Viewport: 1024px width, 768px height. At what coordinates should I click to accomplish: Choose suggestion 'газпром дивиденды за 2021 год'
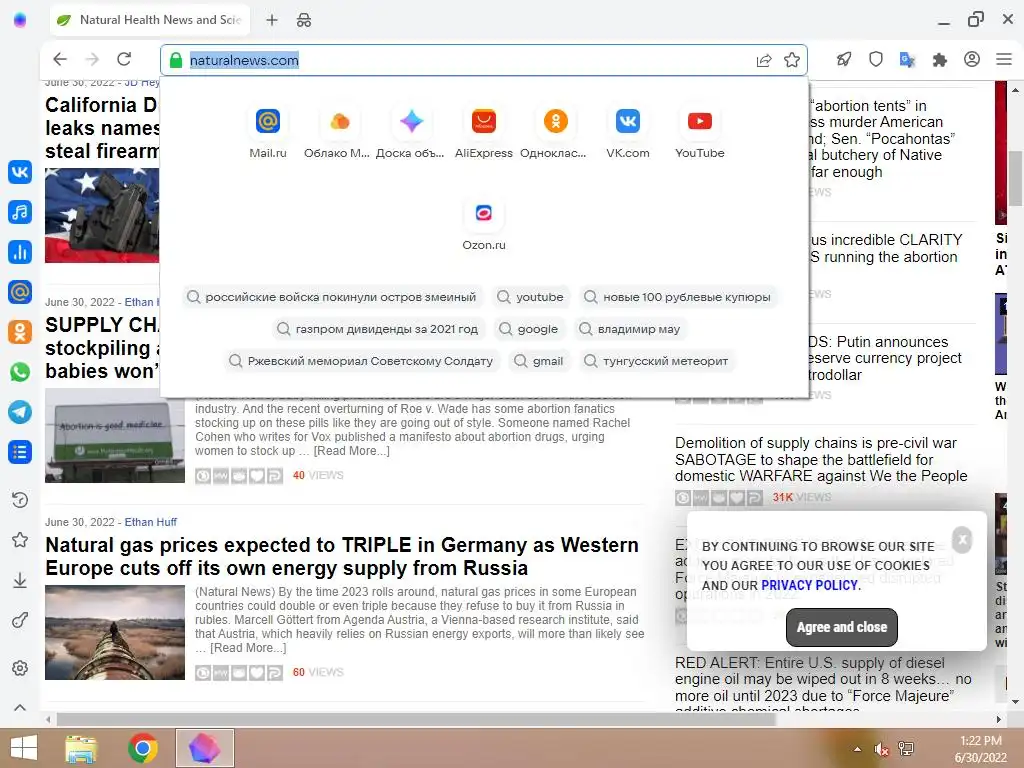pyautogui.click(x=378, y=329)
